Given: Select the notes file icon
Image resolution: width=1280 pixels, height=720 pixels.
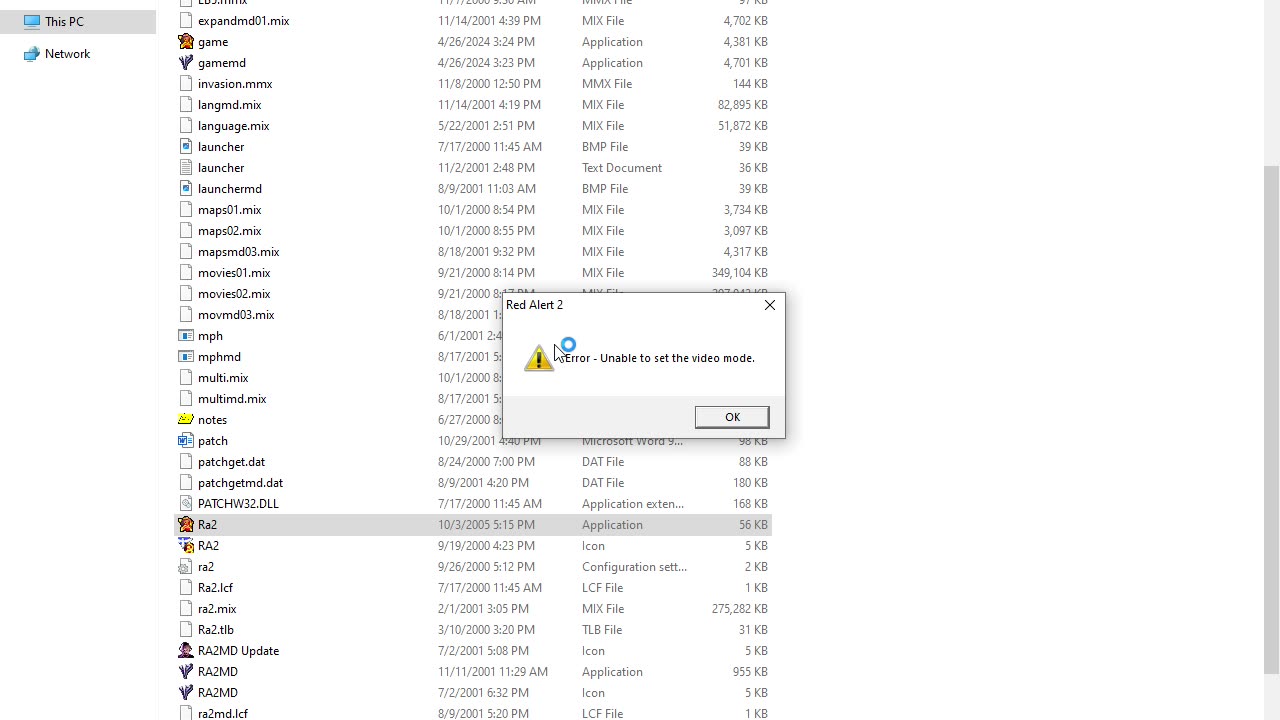Looking at the screenshot, I should [x=186, y=420].
